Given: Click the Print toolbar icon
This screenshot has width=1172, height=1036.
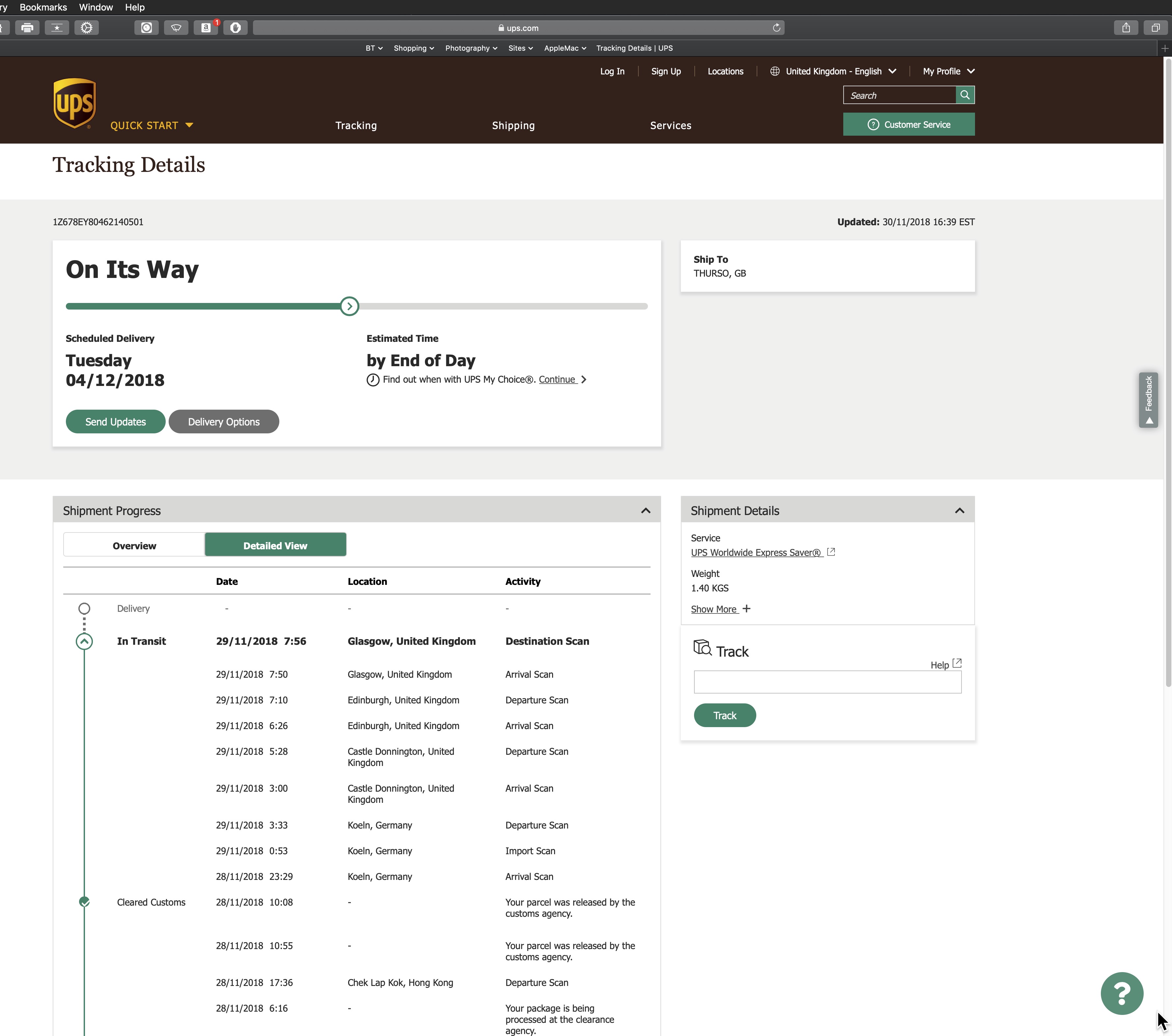Looking at the screenshot, I should (x=27, y=28).
